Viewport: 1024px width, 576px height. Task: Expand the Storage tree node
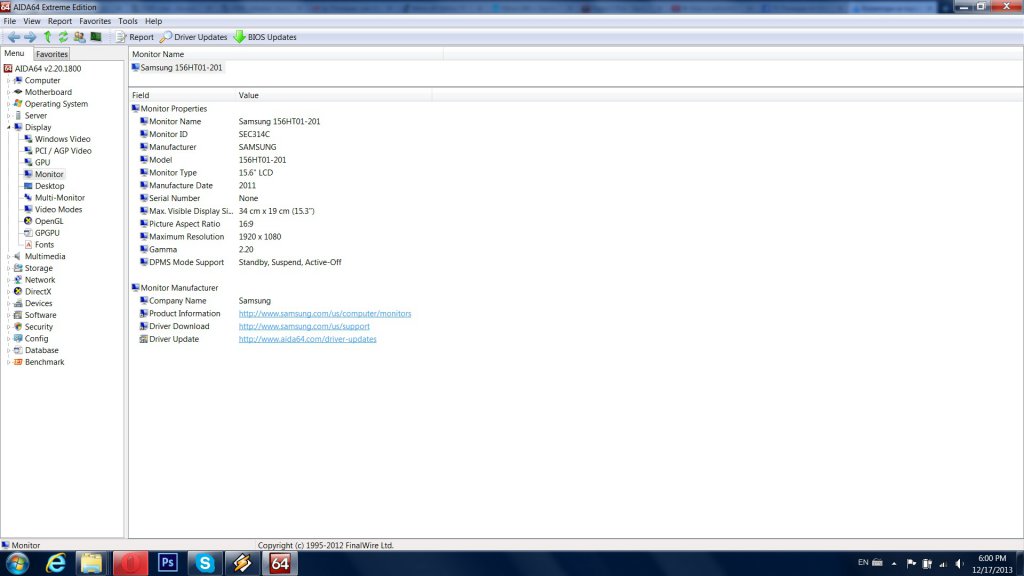tap(8, 268)
